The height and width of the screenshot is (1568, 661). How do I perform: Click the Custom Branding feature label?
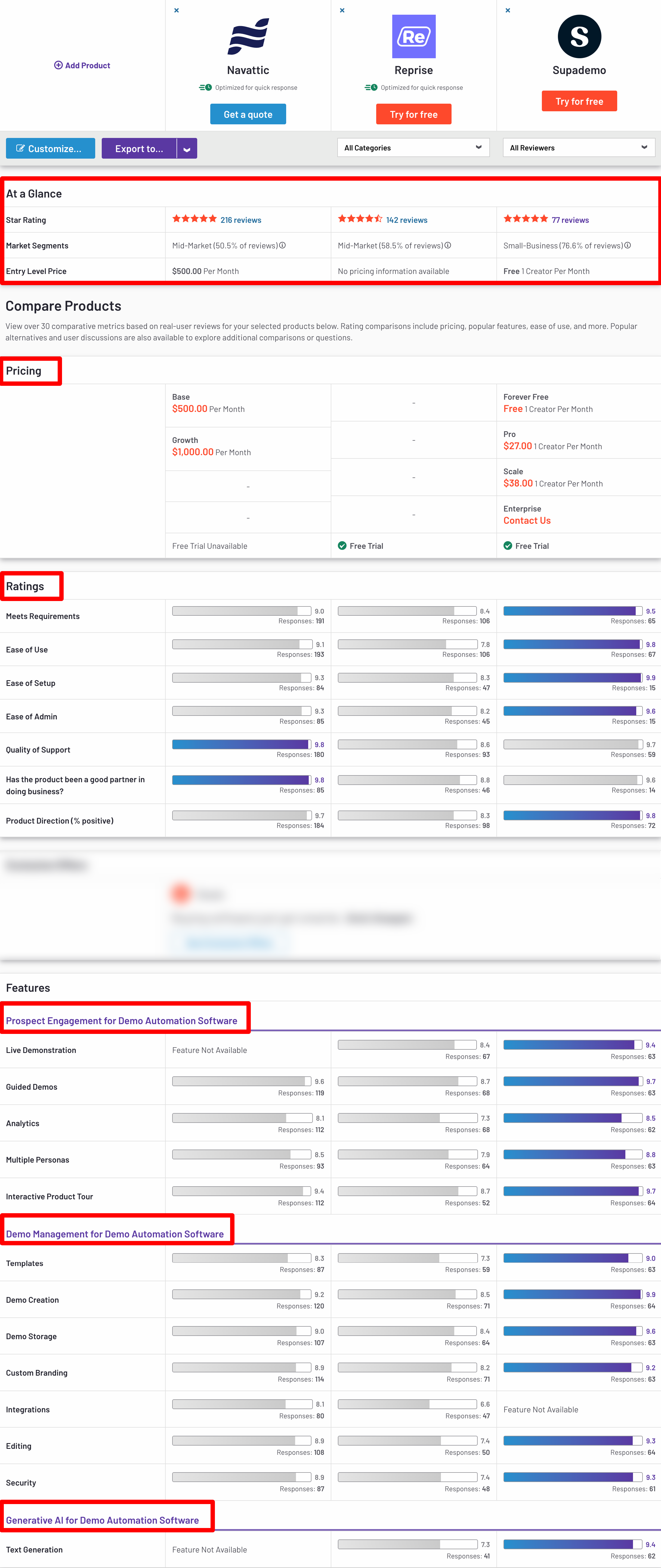pyautogui.click(x=36, y=1373)
